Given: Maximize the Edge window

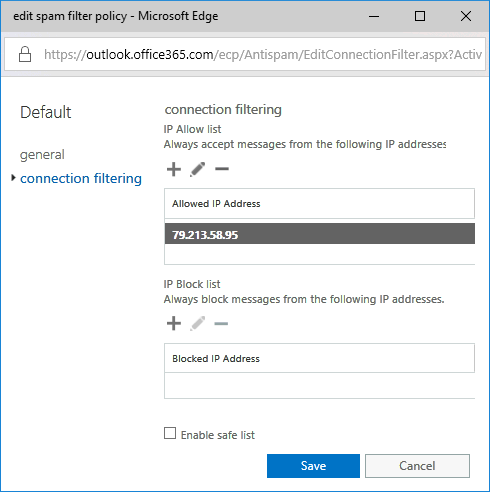Looking at the screenshot, I should coord(420,16).
